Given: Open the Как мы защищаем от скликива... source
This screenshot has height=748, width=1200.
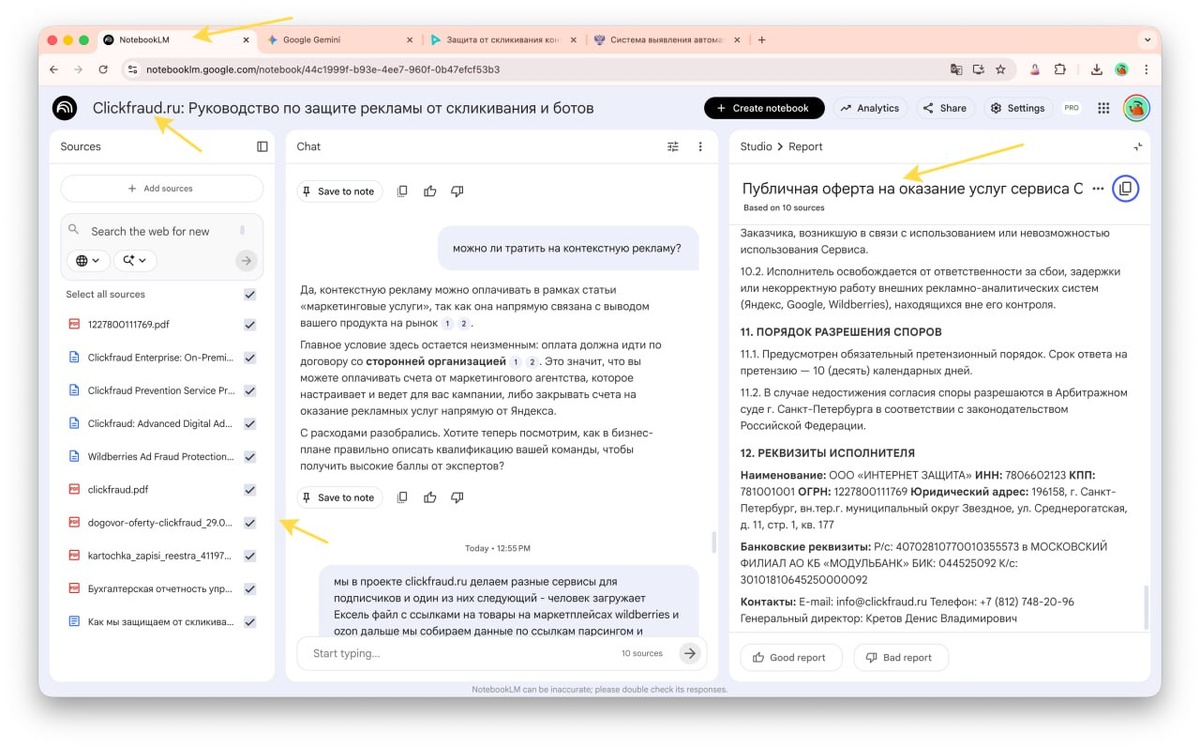Looking at the screenshot, I should [161, 622].
